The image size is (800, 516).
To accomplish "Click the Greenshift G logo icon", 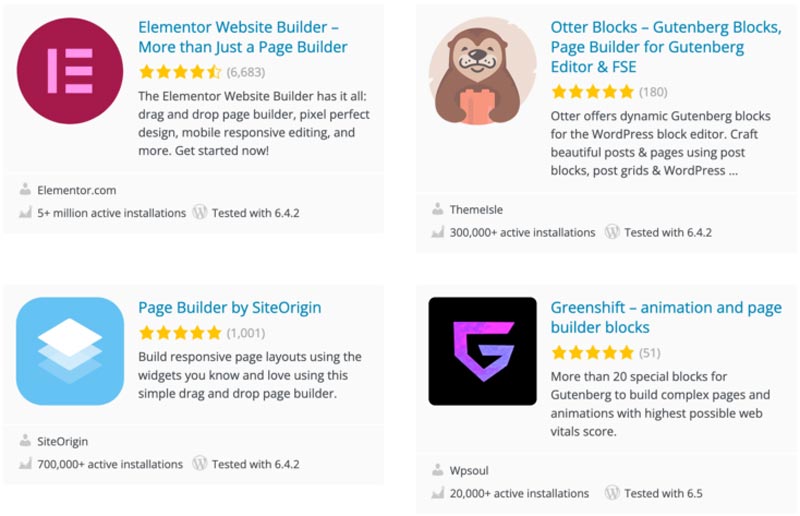I will (482, 351).
